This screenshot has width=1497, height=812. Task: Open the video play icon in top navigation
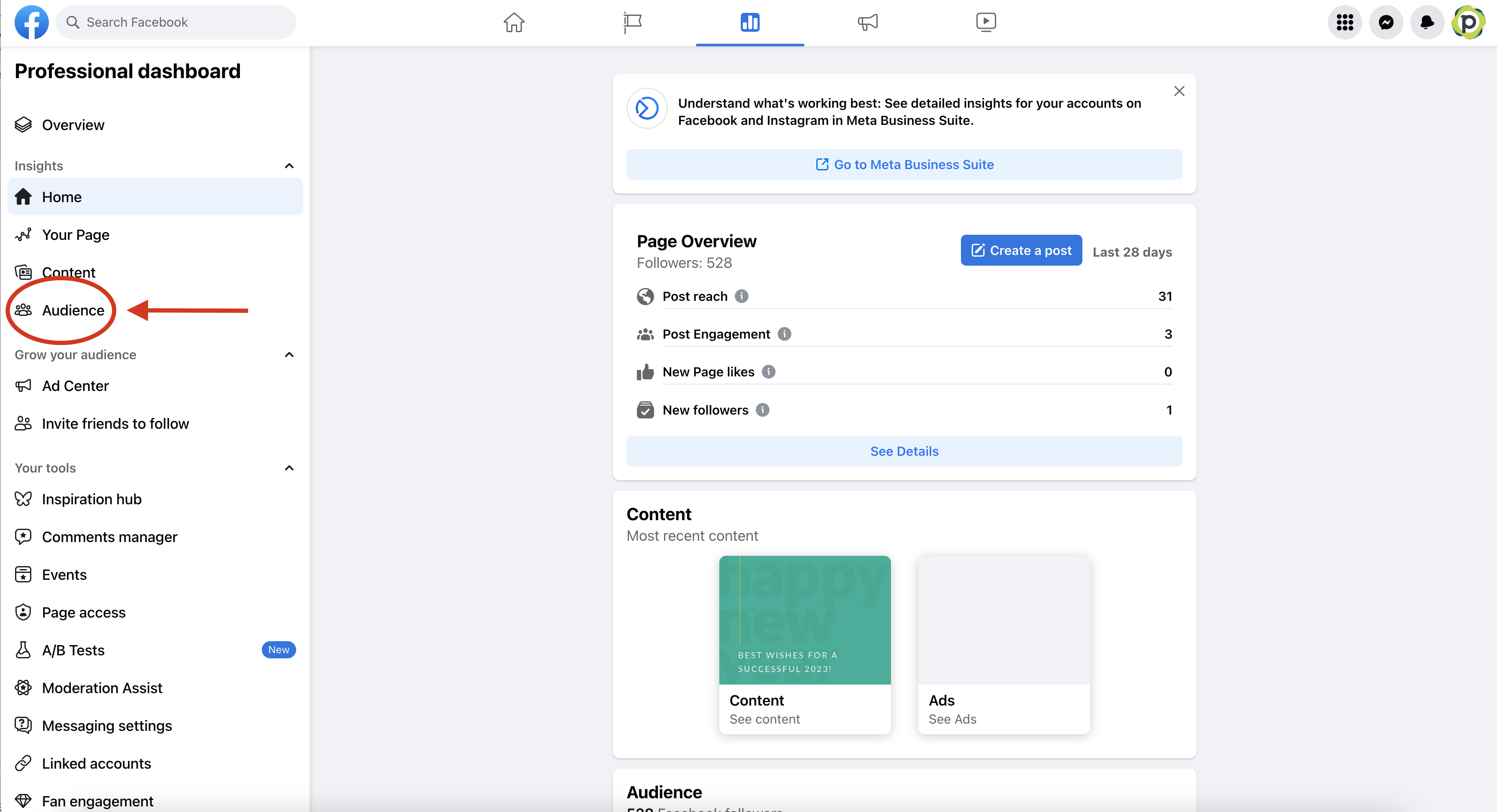[985, 23]
